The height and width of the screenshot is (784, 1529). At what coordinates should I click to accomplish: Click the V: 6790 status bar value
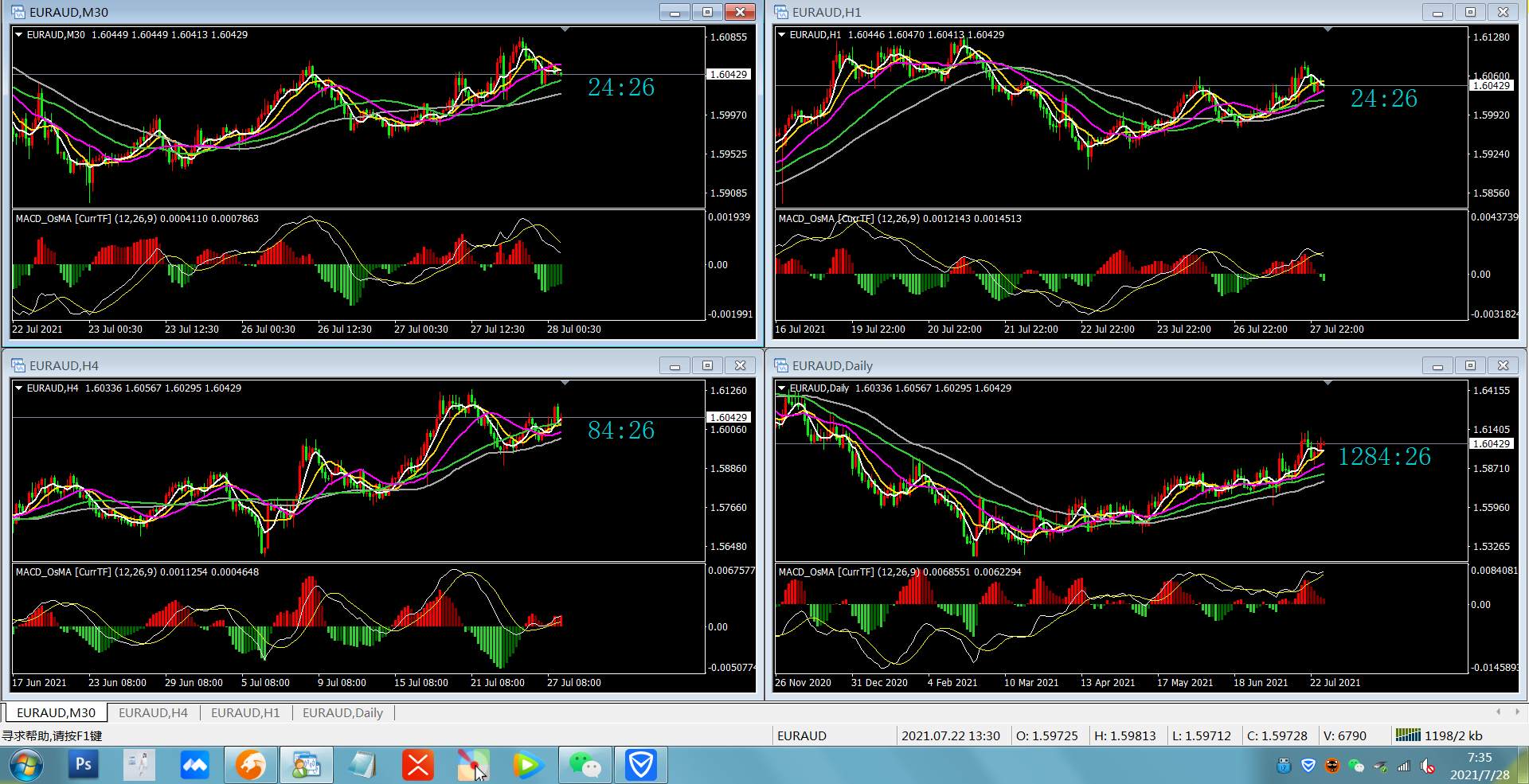coord(1344,735)
